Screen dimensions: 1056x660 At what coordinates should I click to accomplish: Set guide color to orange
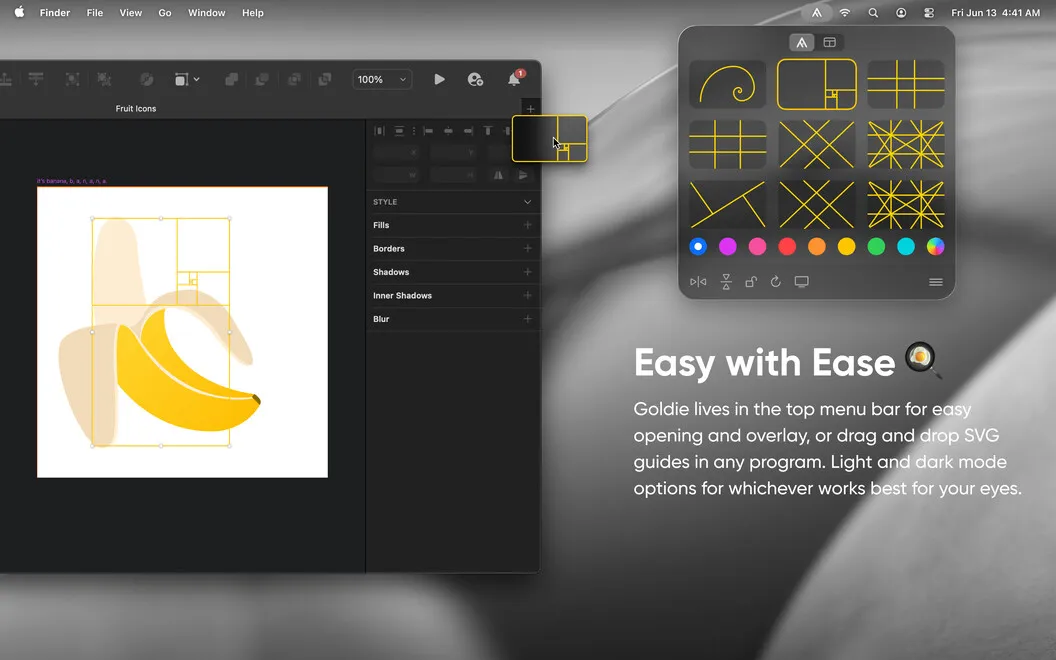pyautogui.click(x=816, y=246)
